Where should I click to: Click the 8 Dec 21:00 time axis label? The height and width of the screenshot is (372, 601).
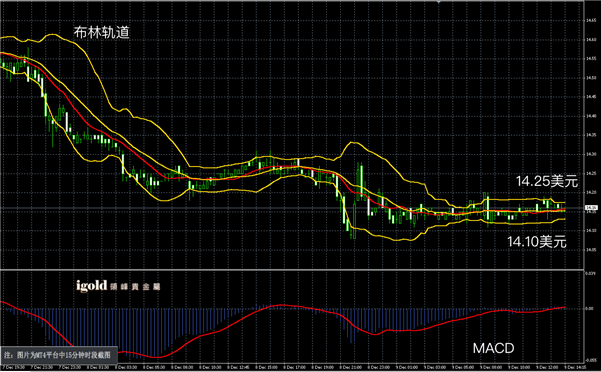(350, 367)
